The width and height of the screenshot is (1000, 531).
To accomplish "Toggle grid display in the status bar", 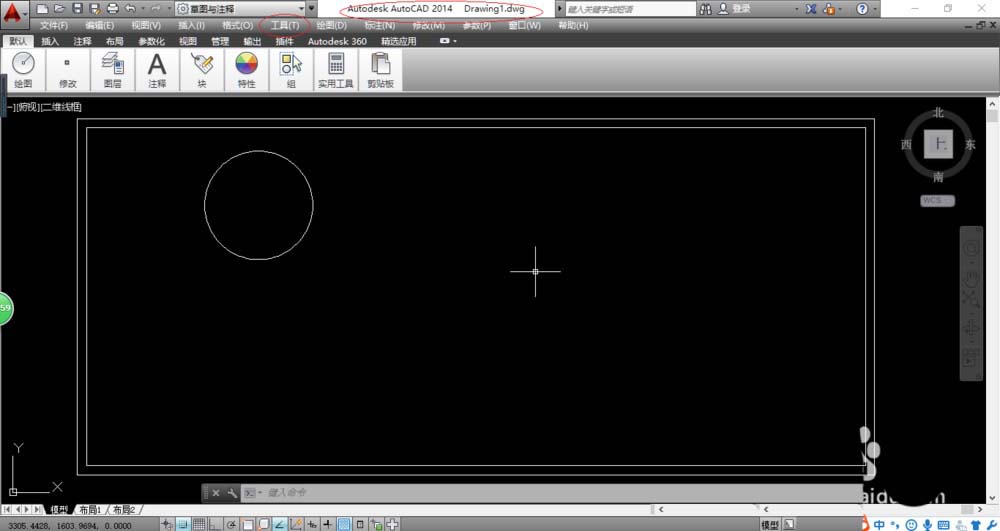I will (x=198, y=524).
